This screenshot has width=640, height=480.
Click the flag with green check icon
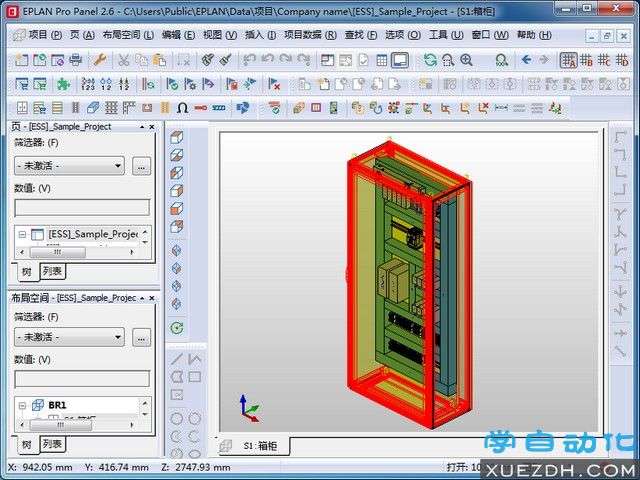pyautogui.click(x=172, y=84)
